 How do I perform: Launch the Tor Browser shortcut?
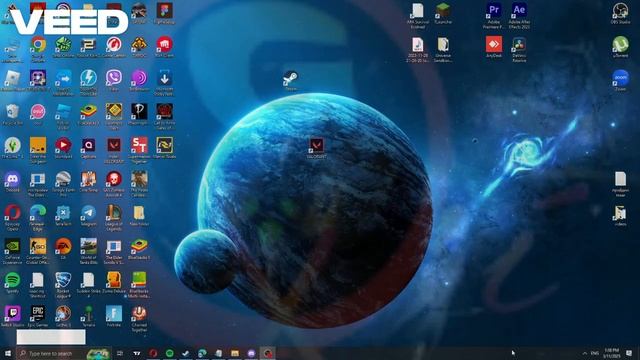(139, 78)
